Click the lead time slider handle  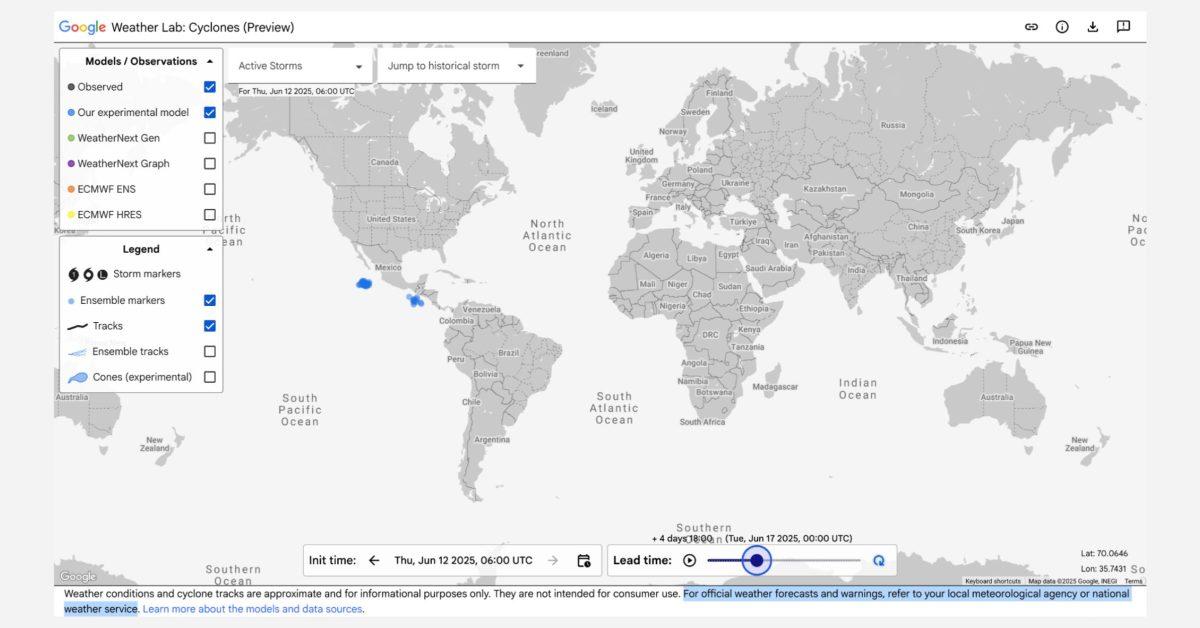click(757, 561)
